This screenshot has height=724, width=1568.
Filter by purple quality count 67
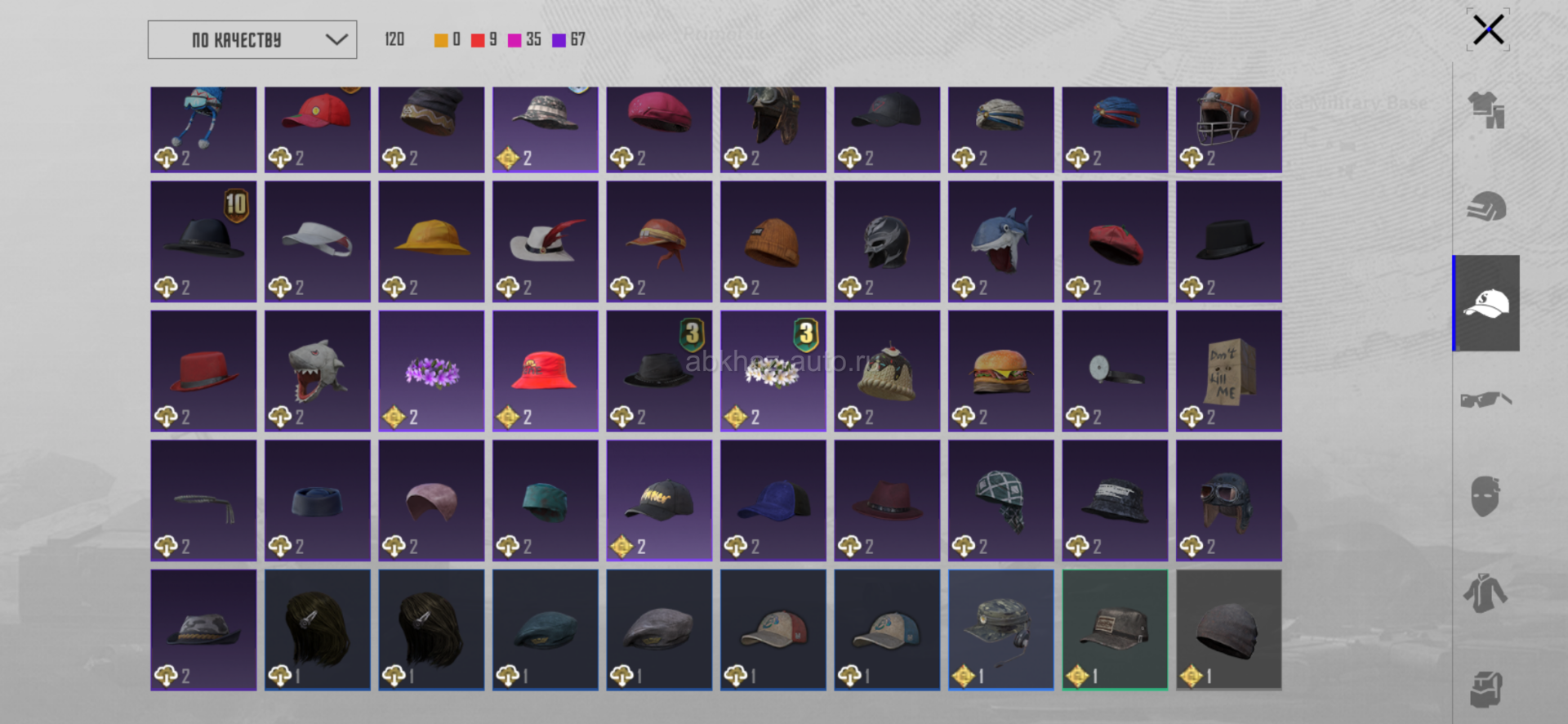coord(568,39)
